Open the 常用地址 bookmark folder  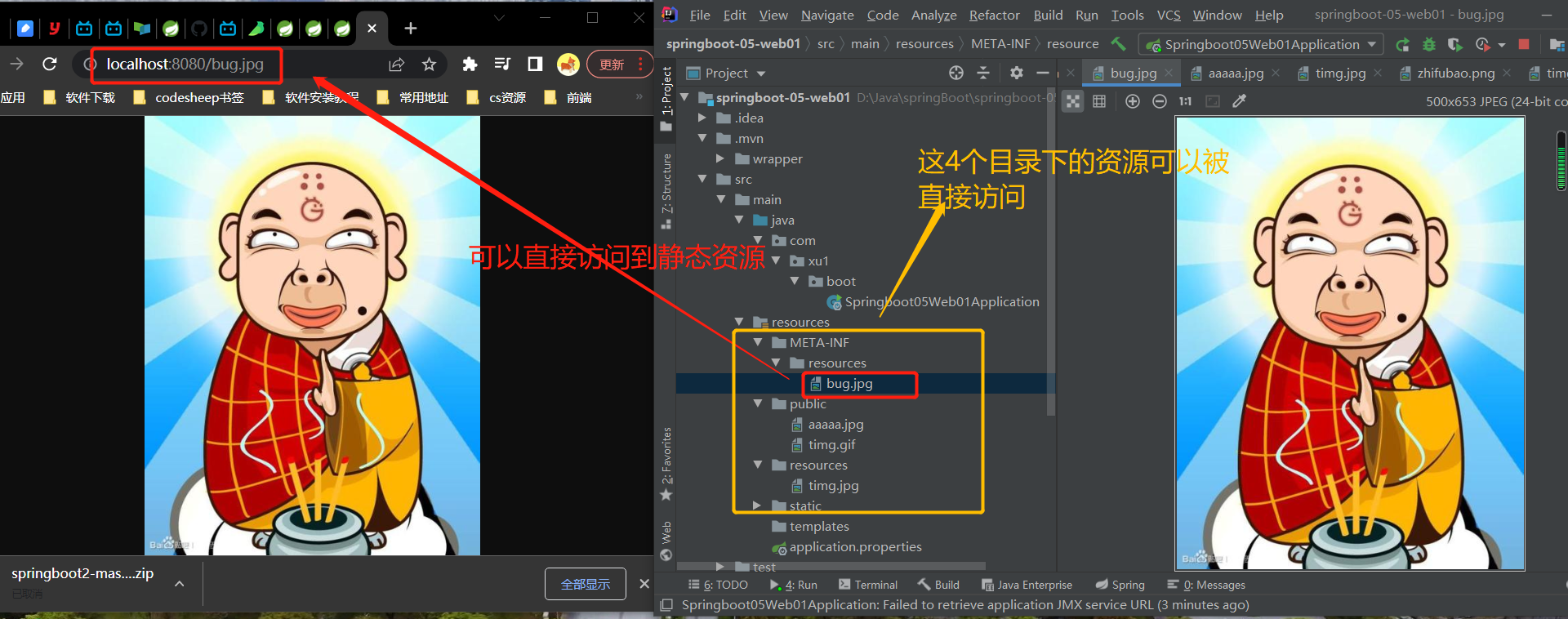pyautogui.click(x=412, y=98)
